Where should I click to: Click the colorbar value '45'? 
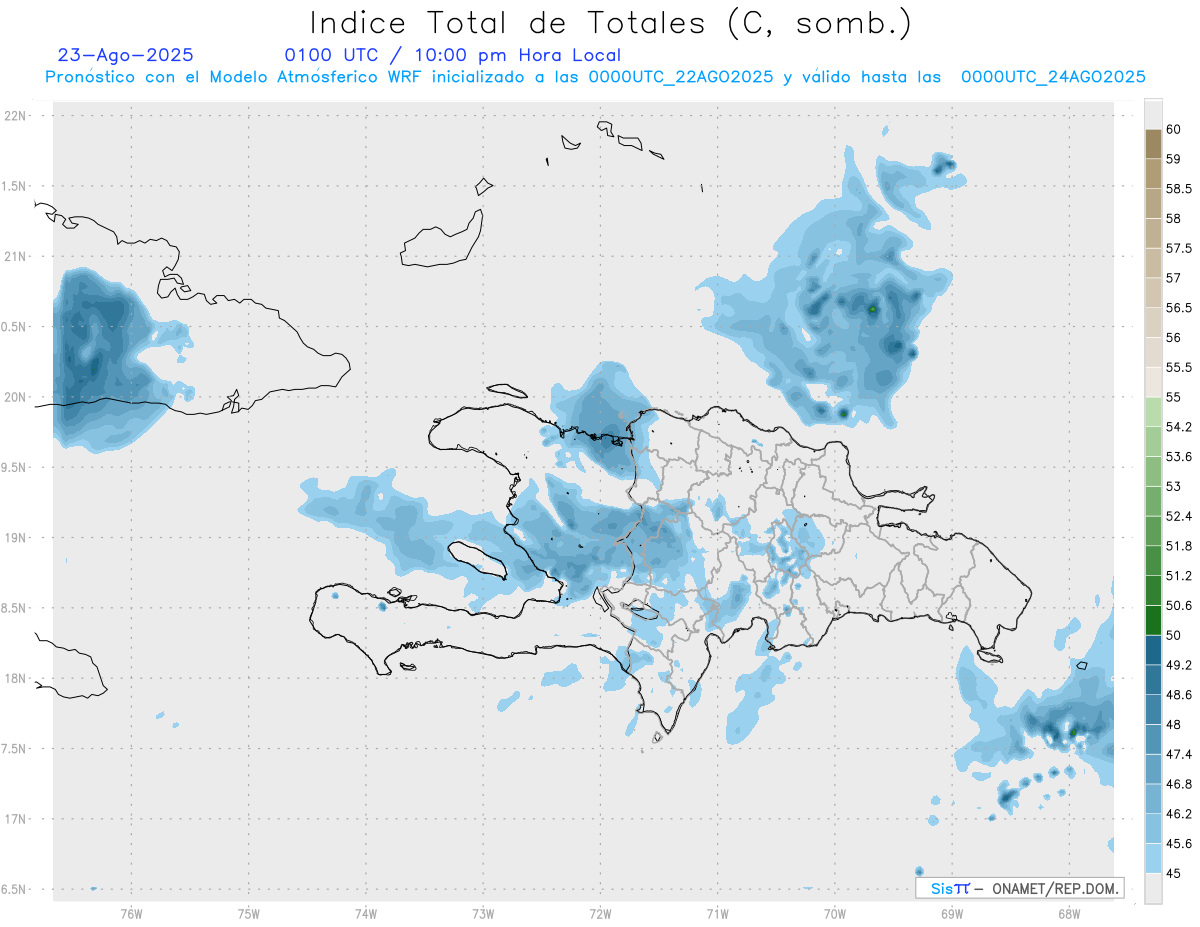tap(1174, 873)
